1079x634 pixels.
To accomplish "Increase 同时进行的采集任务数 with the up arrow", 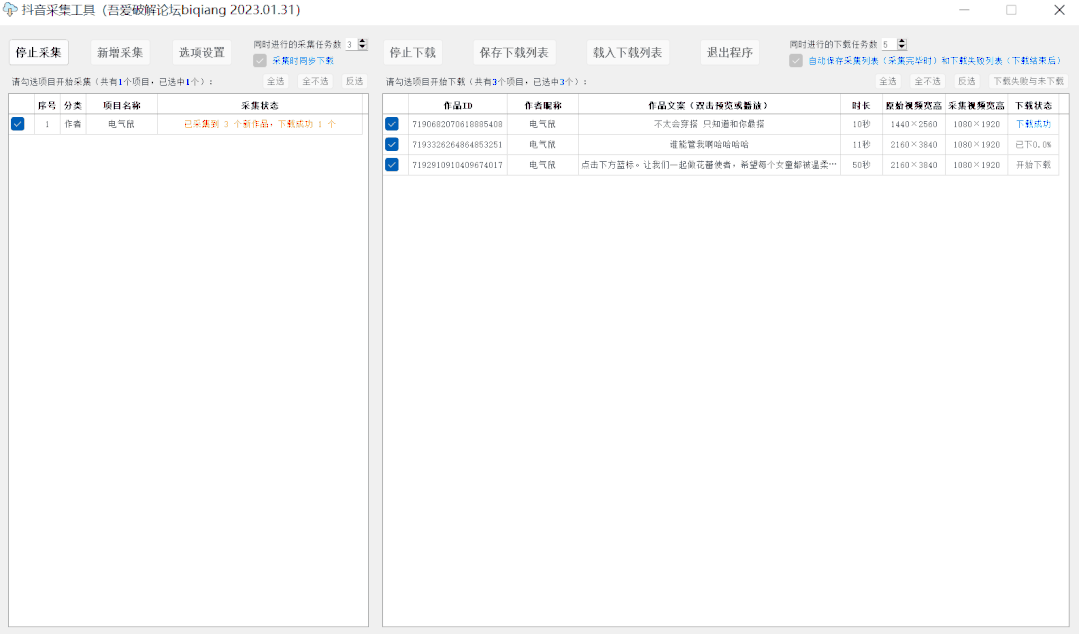I will click(363, 41).
